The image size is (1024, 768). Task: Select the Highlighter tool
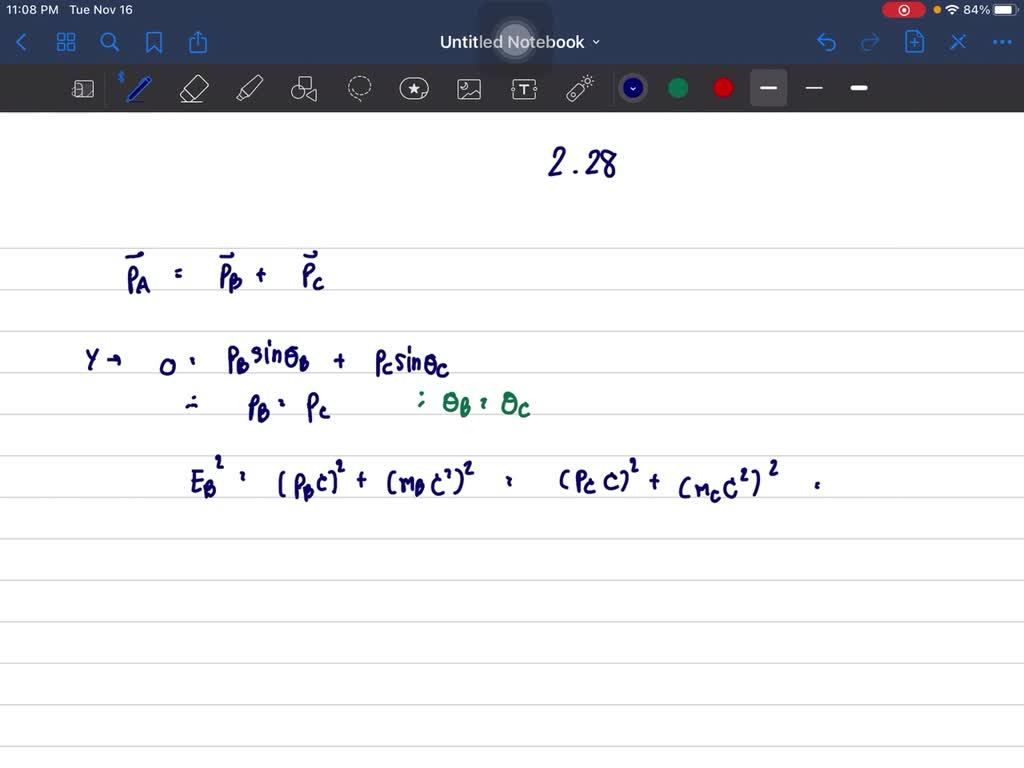(x=249, y=88)
